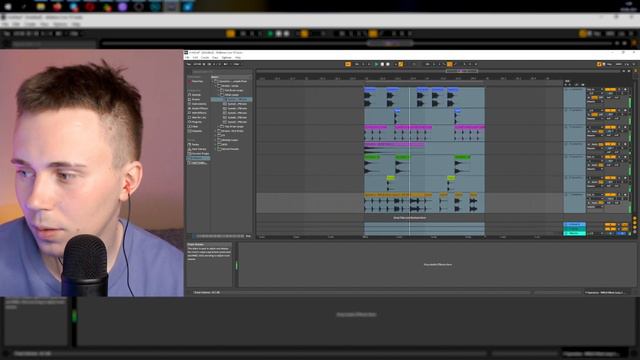Image resolution: width=640 pixels, height=360 pixels.
Task: Select the Max for Live category
Action: pos(198,117)
